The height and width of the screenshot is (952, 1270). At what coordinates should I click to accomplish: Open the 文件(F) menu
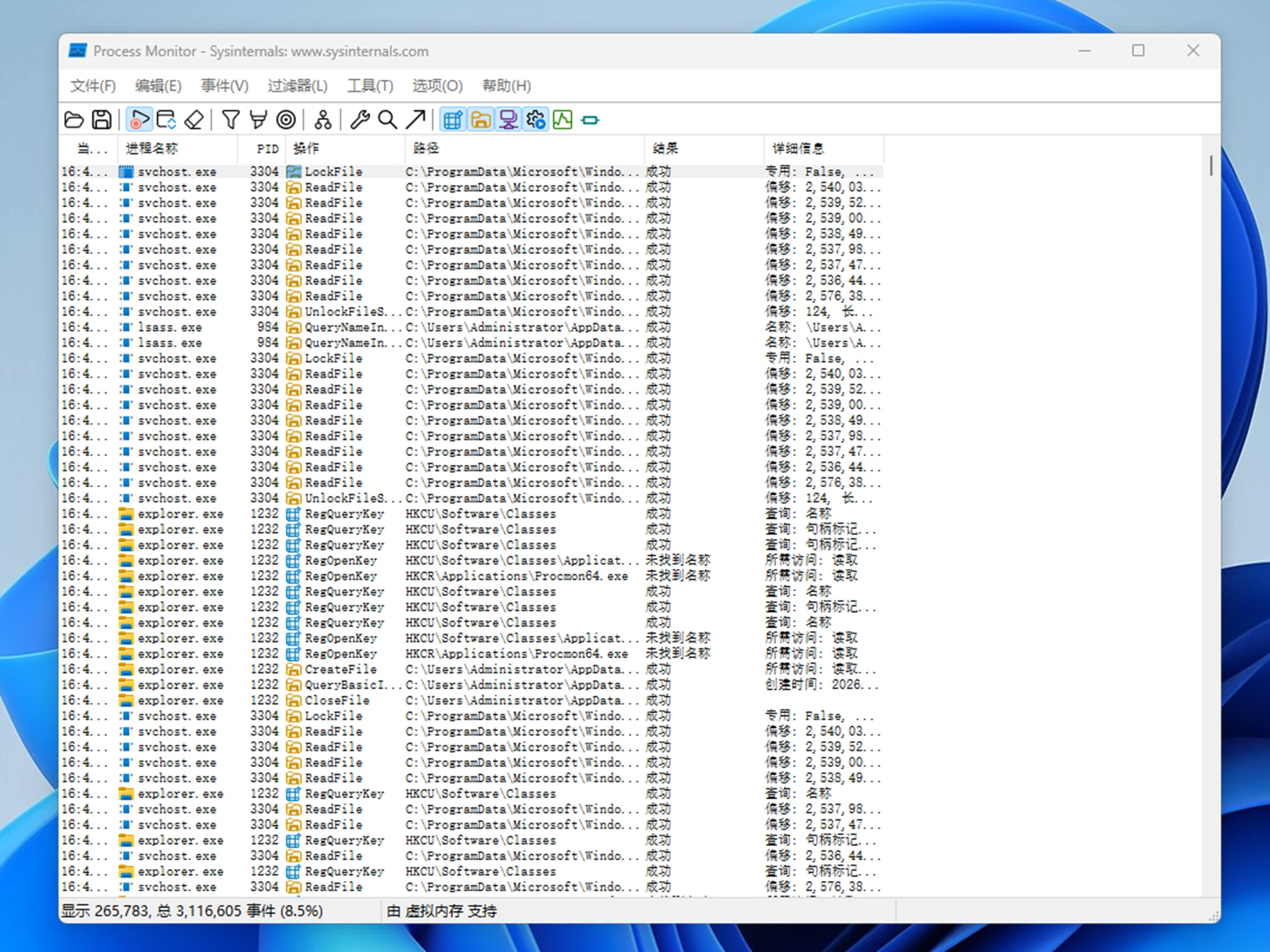(x=93, y=86)
